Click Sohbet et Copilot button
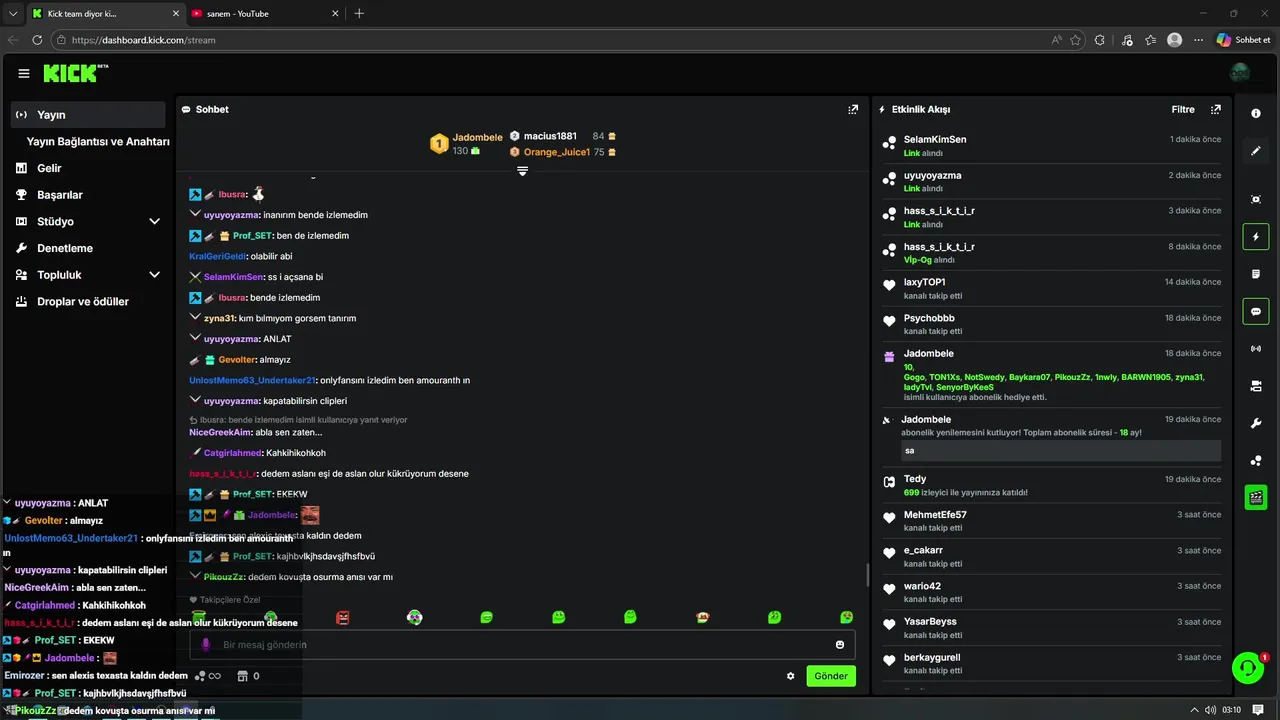 (x=1243, y=40)
